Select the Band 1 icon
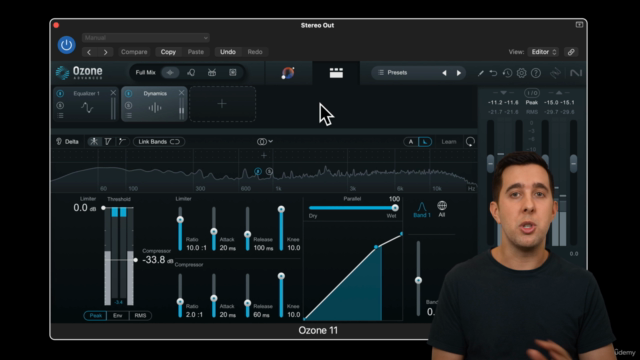 pyautogui.click(x=422, y=209)
